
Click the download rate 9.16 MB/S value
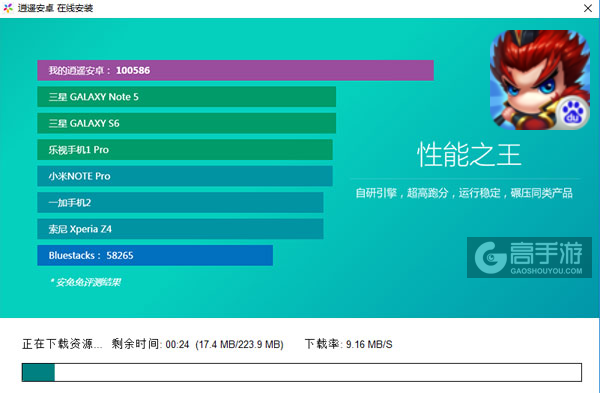click(x=369, y=344)
